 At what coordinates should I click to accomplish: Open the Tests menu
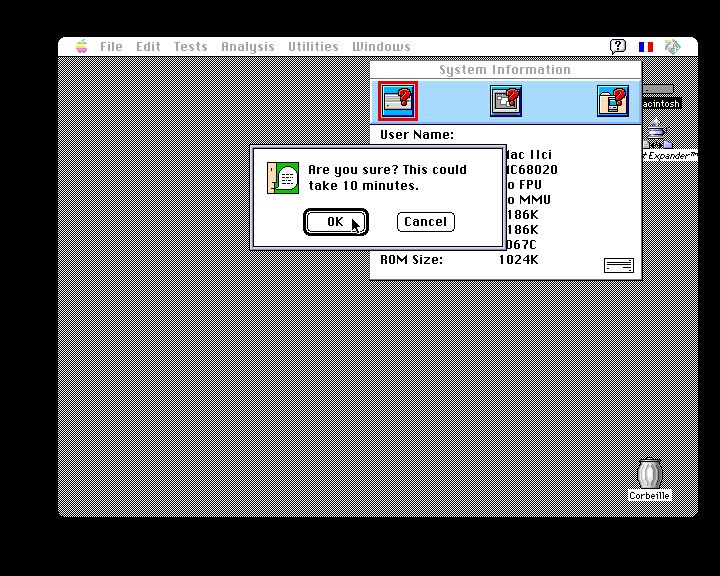click(190, 47)
